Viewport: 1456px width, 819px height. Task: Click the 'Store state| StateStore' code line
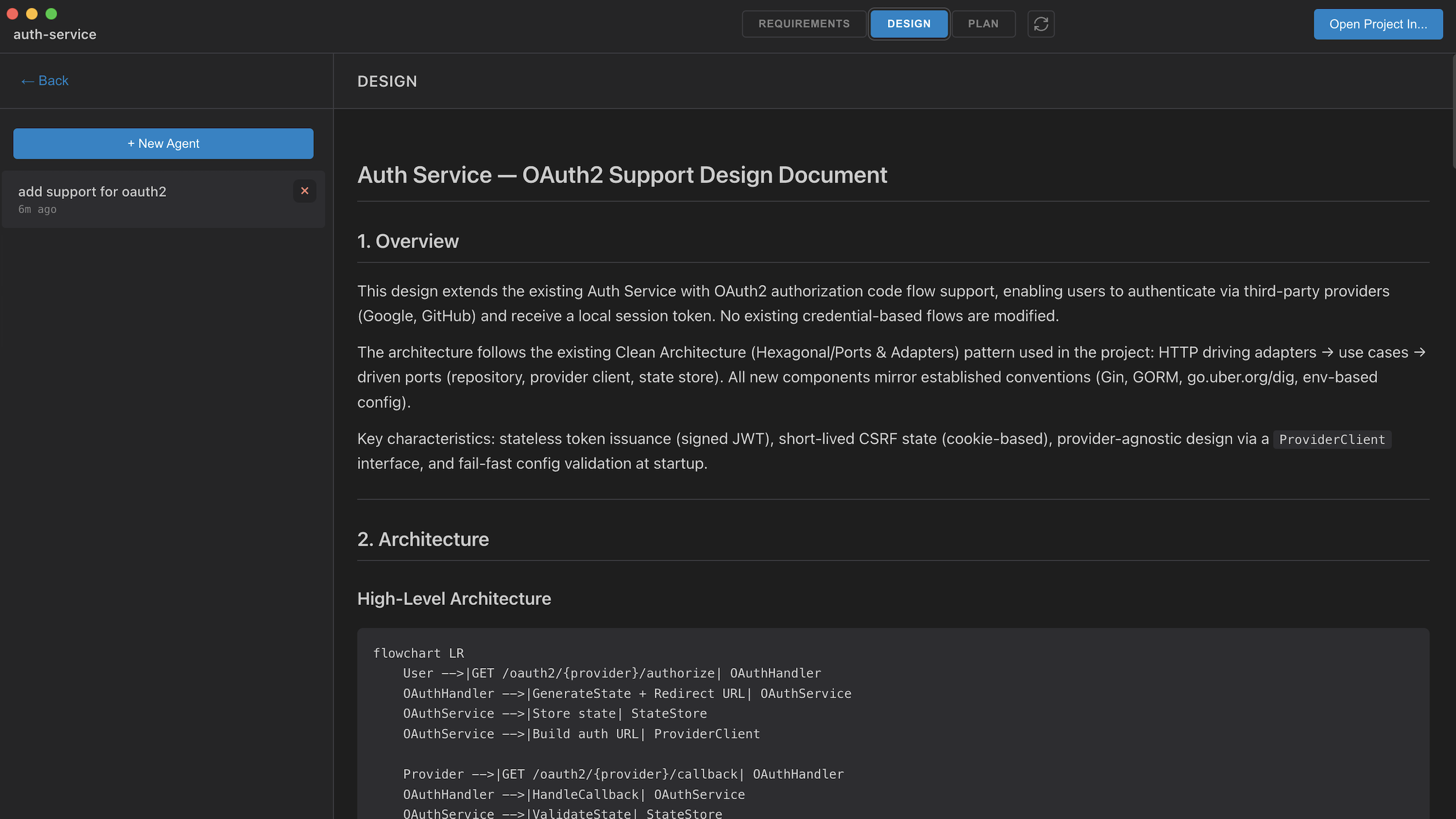click(555, 714)
